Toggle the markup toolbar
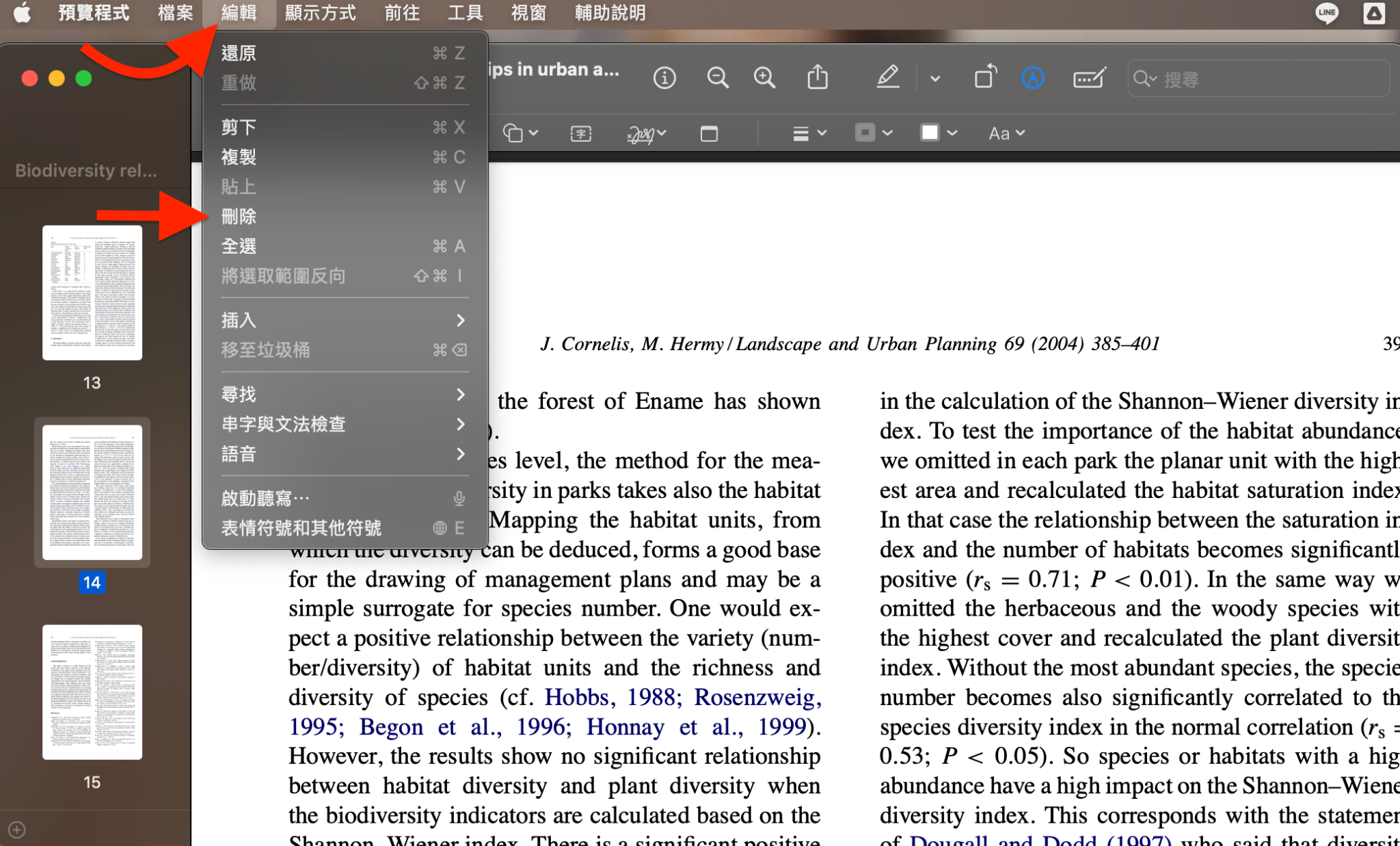Image resolution: width=1400 pixels, height=846 pixels. (1088, 77)
